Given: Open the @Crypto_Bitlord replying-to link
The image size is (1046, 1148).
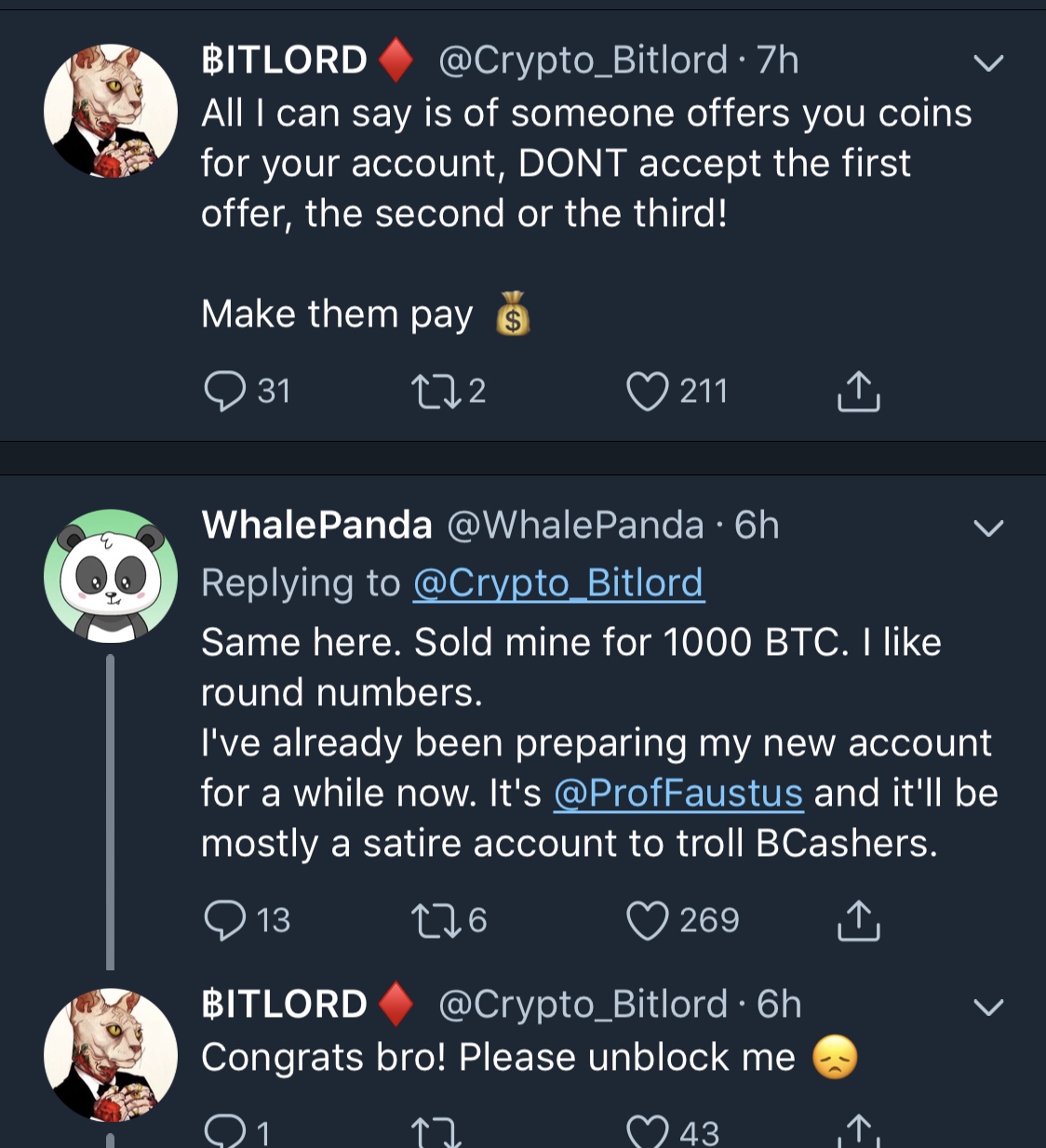Looking at the screenshot, I should 558,582.
